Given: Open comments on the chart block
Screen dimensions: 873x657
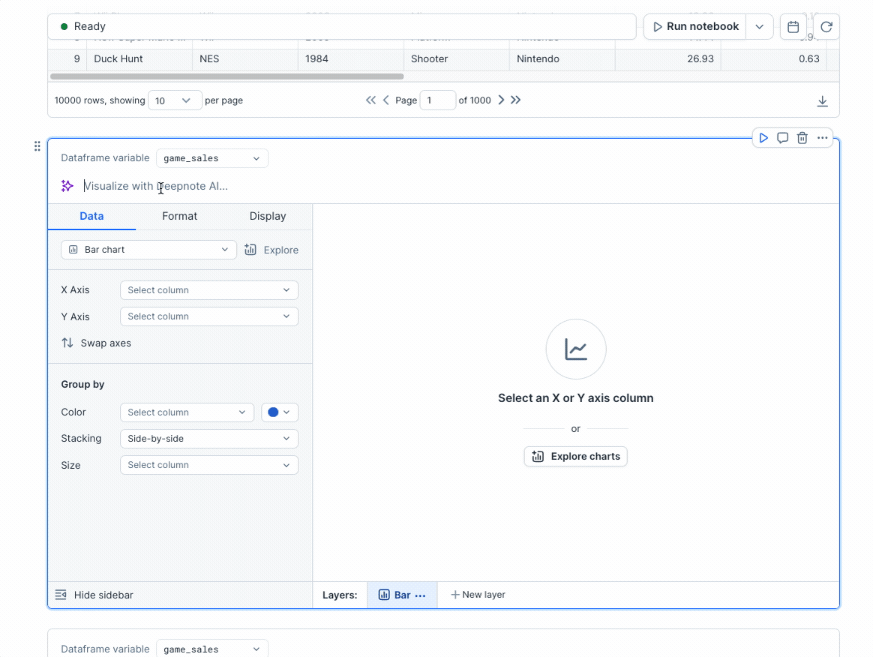Looking at the screenshot, I should pos(782,138).
